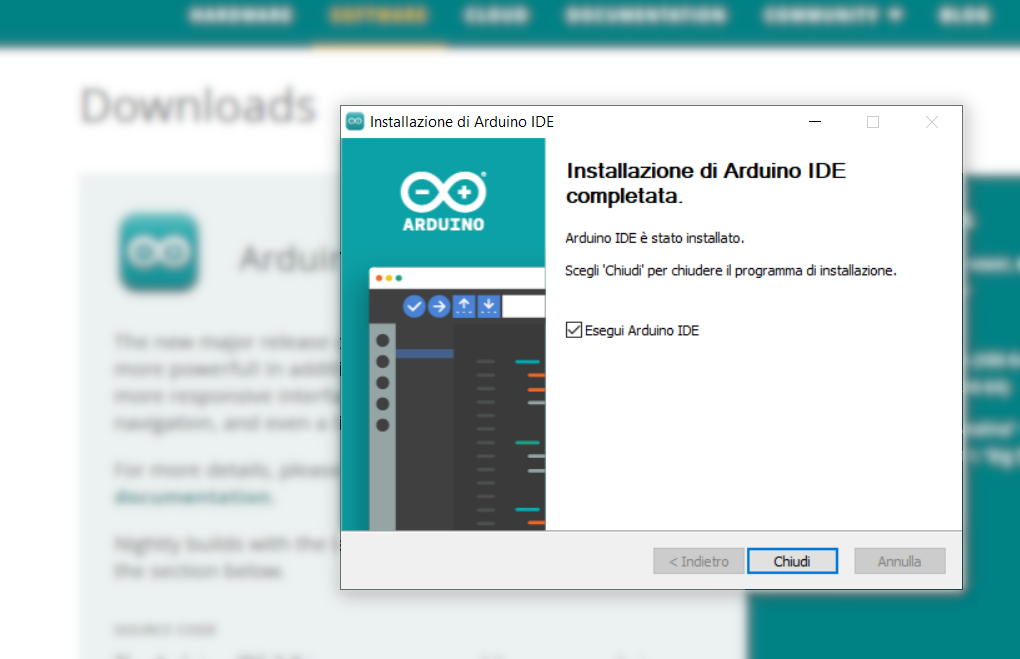The image size is (1020, 659).
Task: Expand the Community dropdown in webpage header
Action: click(x=833, y=16)
